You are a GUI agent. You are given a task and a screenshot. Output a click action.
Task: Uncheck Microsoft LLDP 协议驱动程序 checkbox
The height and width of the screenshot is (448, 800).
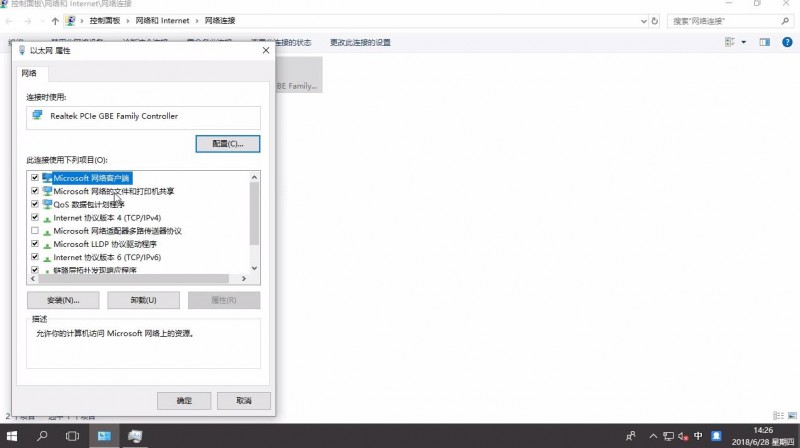35,244
